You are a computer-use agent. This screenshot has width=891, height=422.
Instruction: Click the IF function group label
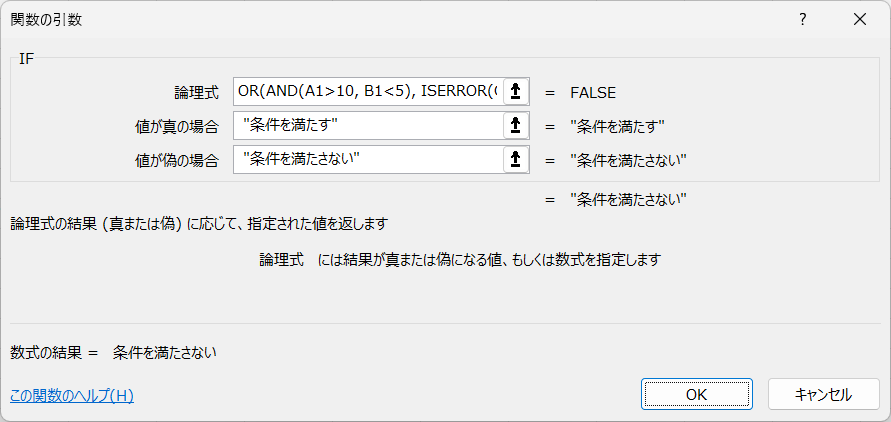coord(27,59)
